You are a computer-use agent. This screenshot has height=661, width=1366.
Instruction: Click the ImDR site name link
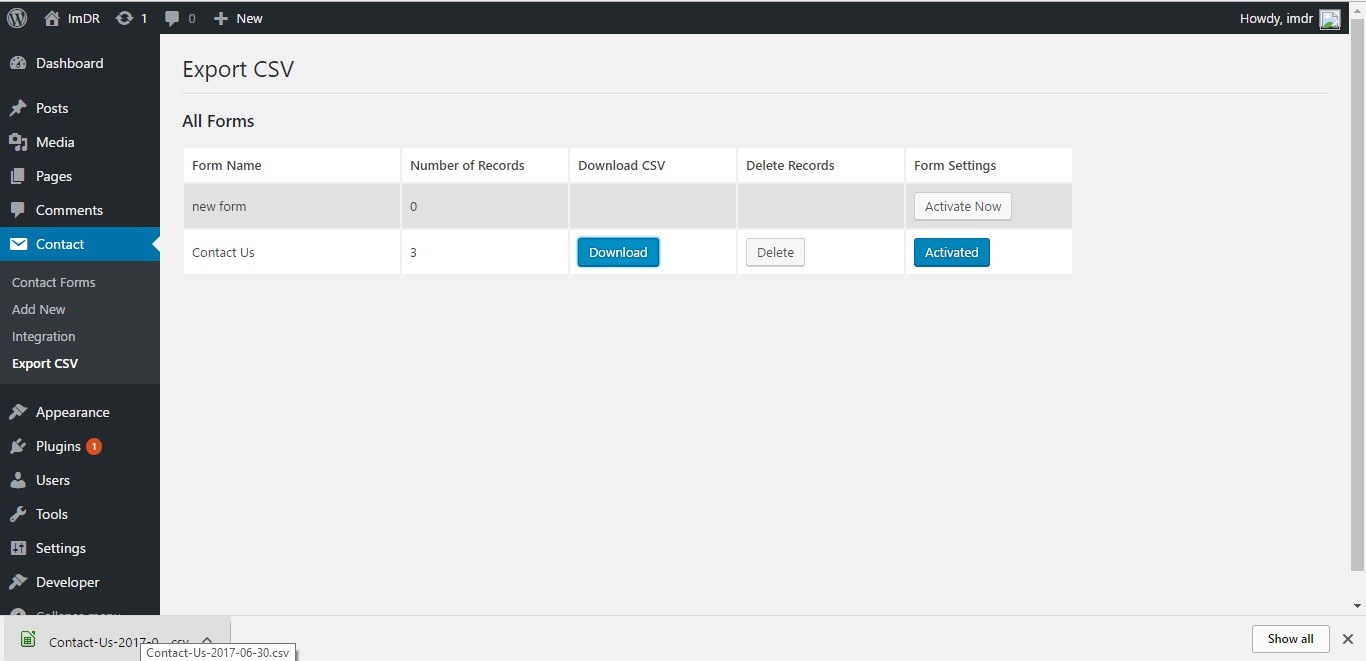84,18
